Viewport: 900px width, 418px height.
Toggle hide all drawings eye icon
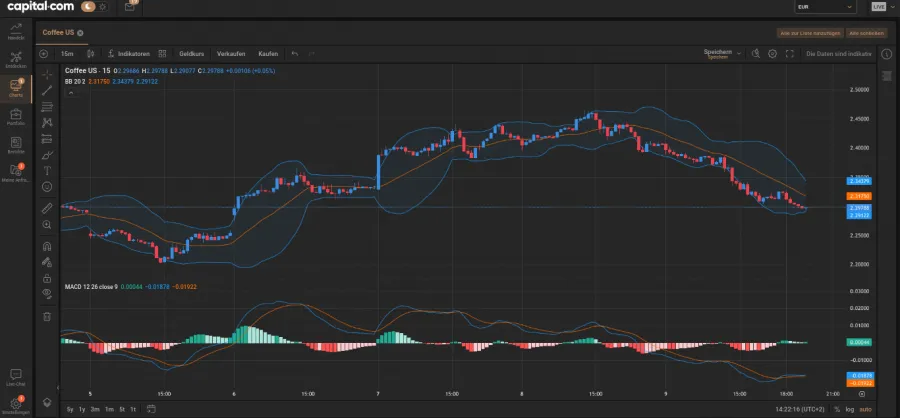pyautogui.click(x=47, y=294)
